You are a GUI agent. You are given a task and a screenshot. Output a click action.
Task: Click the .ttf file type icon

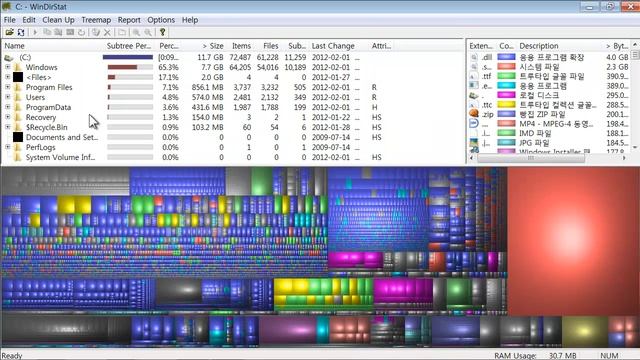[x=474, y=76]
